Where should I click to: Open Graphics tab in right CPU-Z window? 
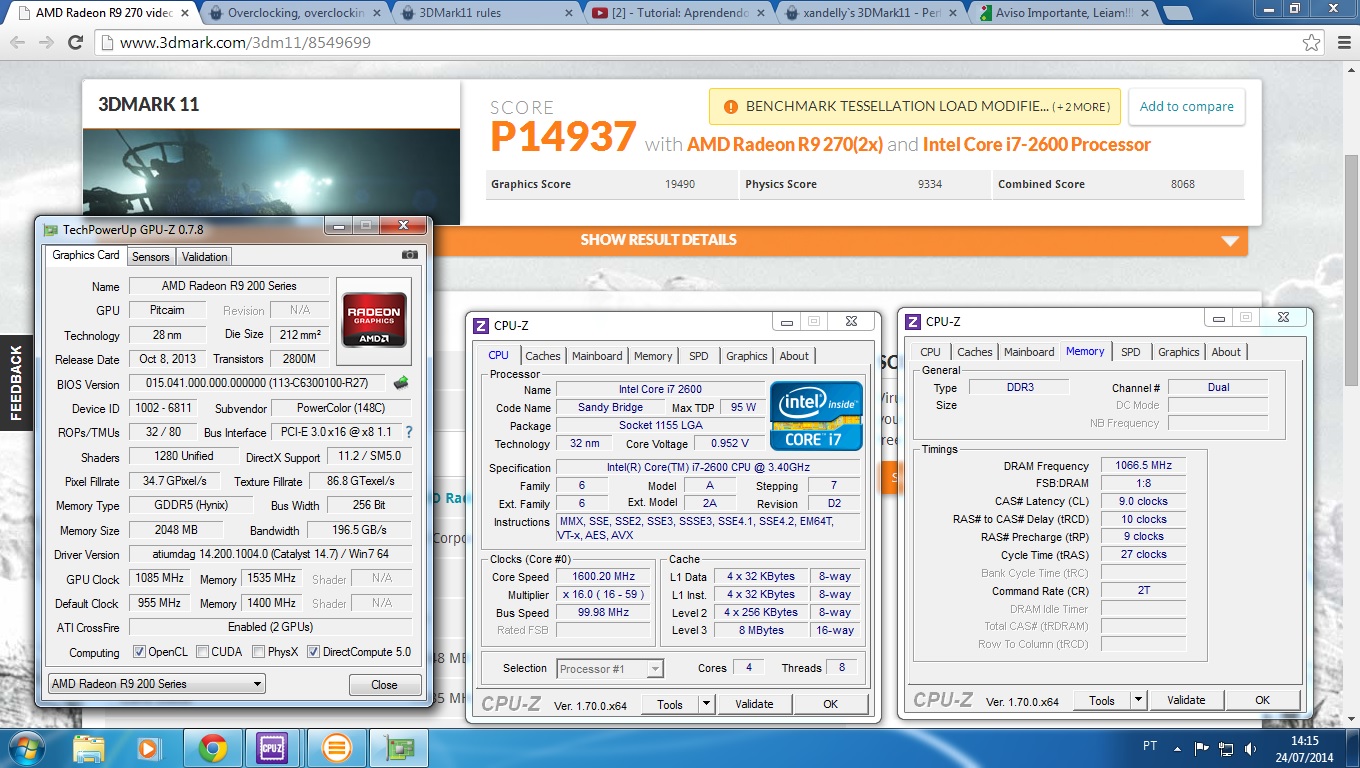pyautogui.click(x=1179, y=352)
